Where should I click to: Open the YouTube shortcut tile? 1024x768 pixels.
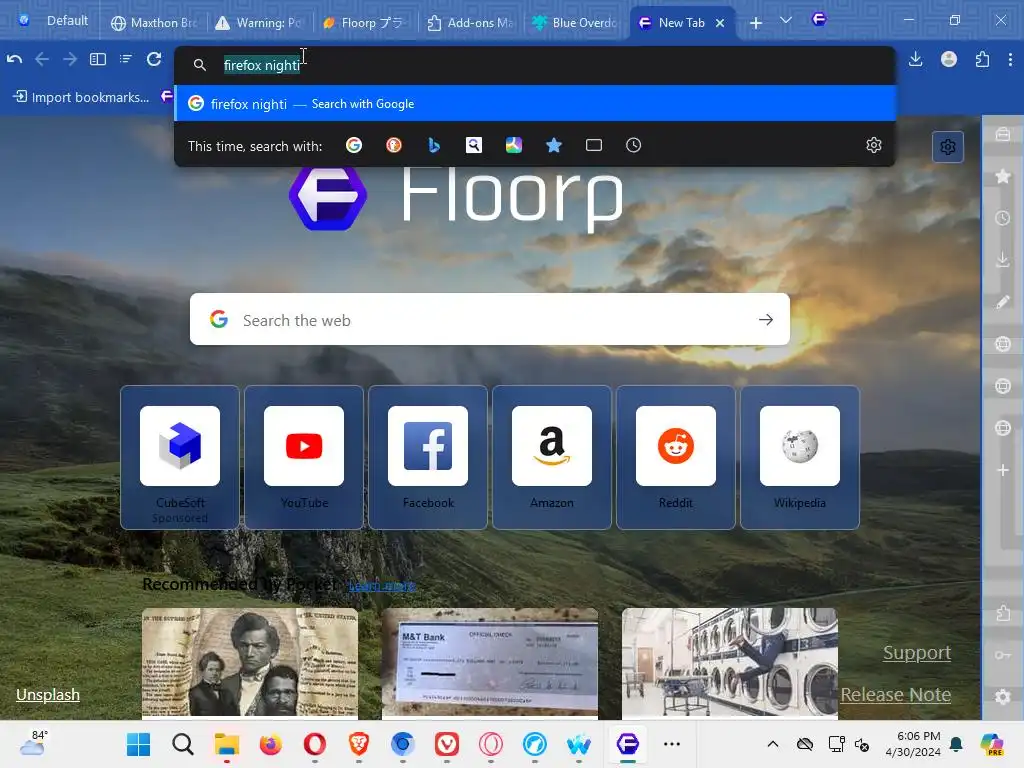304,457
